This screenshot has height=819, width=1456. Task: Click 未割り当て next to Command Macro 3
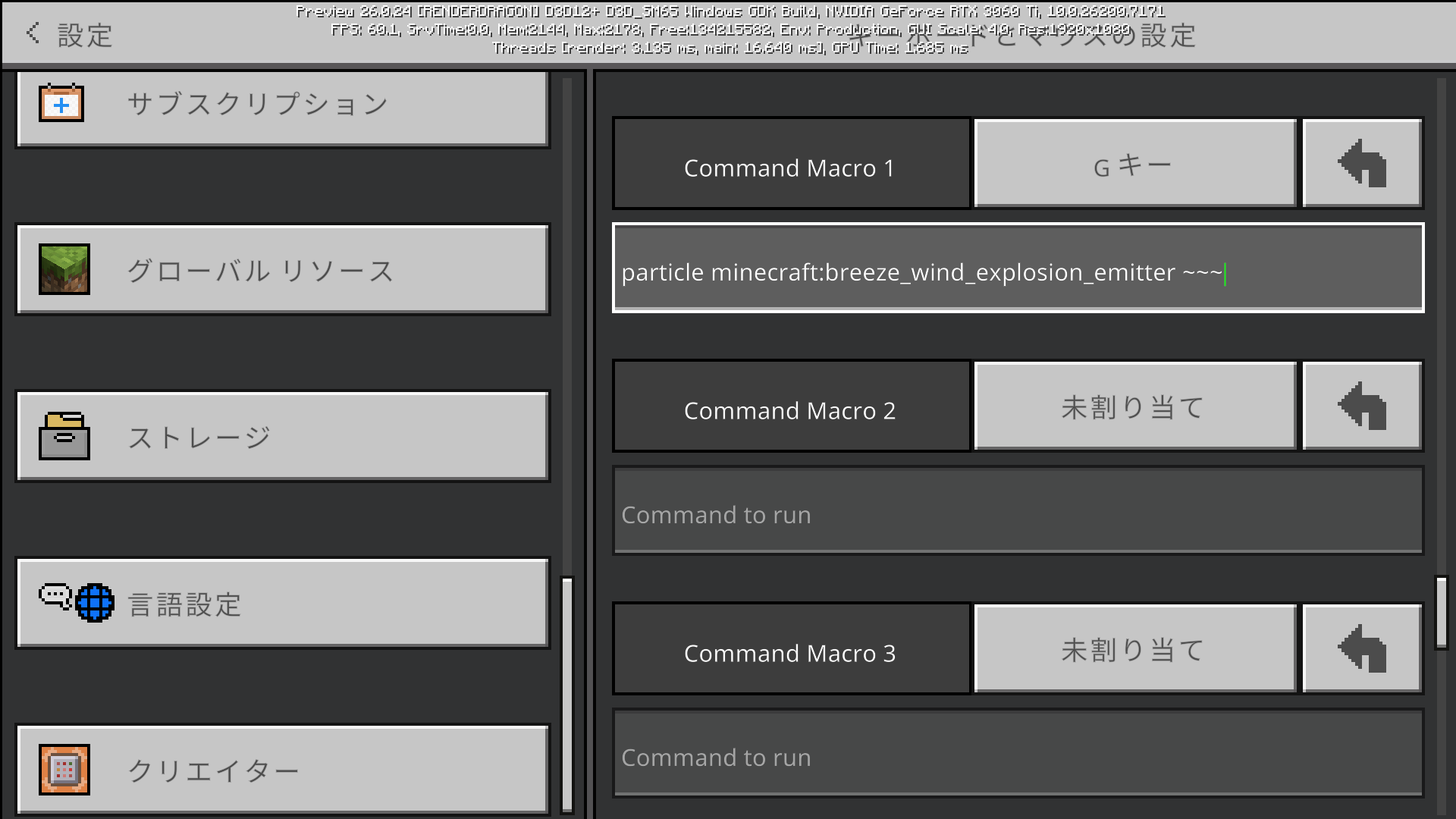click(1134, 648)
